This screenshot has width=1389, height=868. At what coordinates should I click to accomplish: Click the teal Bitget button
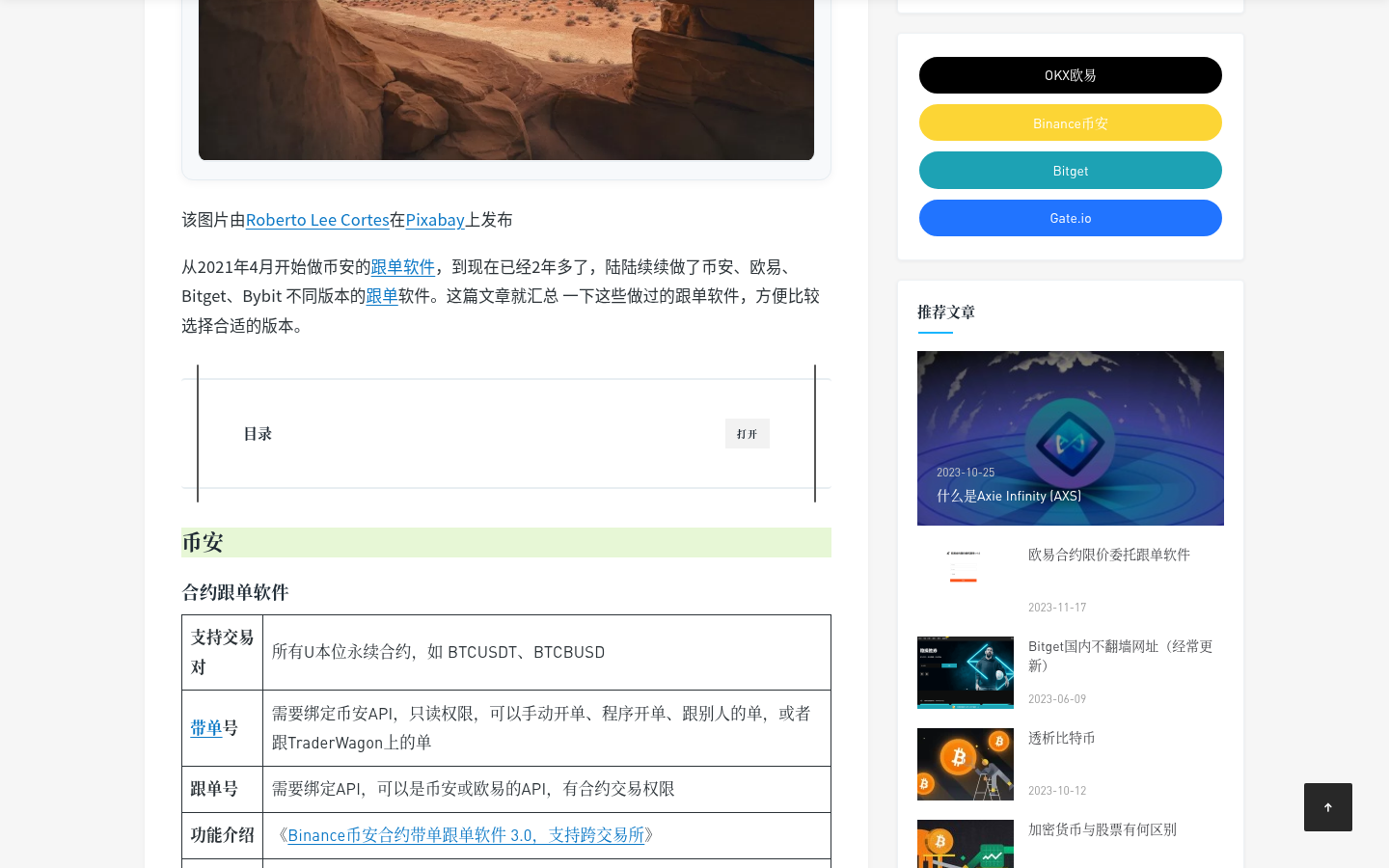pyautogui.click(x=1071, y=171)
